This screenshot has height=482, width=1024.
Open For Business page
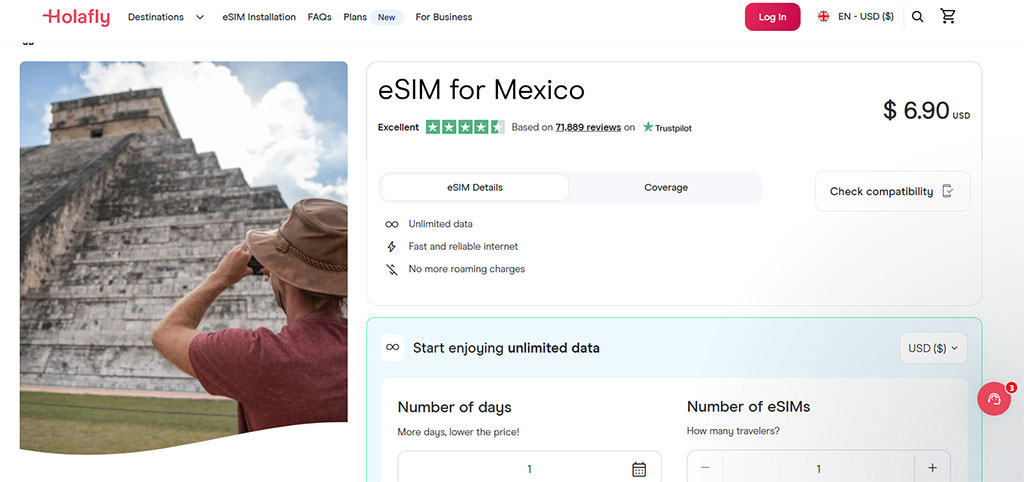pyautogui.click(x=443, y=17)
